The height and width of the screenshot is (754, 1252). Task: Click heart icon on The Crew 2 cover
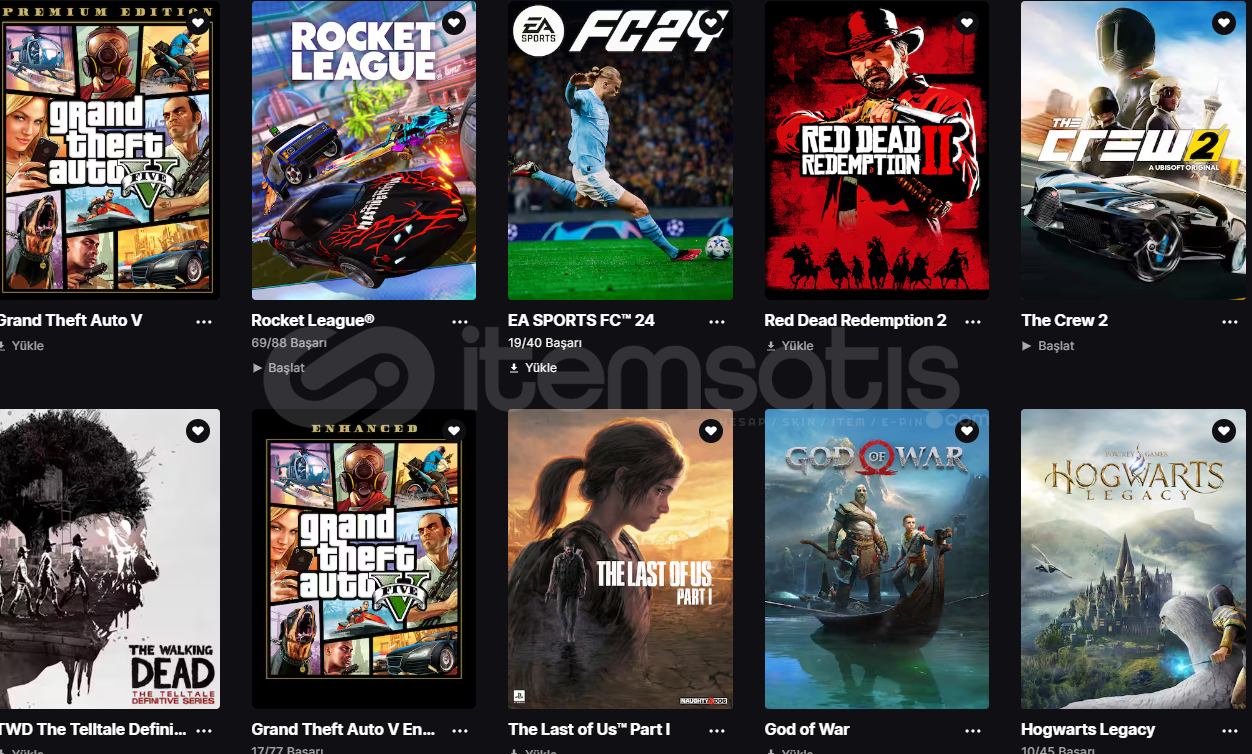pyautogui.click(x=1224, y=22)
